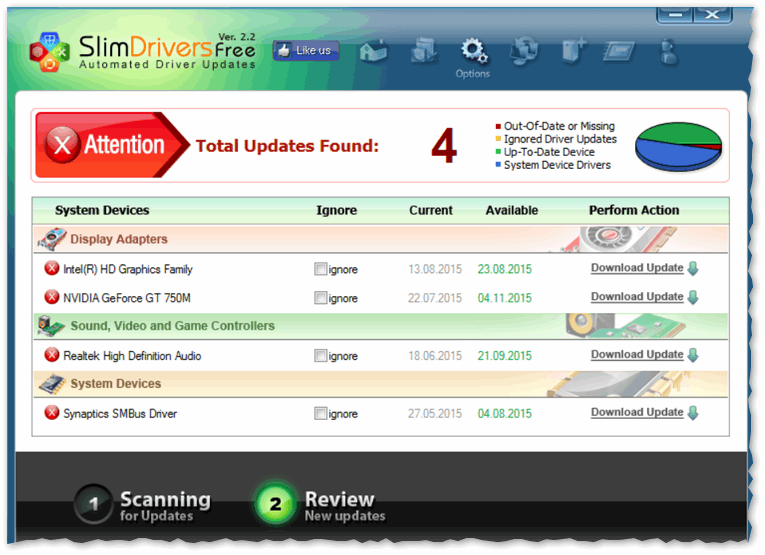Tick ignore checkbox for Realtek High Definition Audio
This screenshot has width=765, height=555.
321,356
